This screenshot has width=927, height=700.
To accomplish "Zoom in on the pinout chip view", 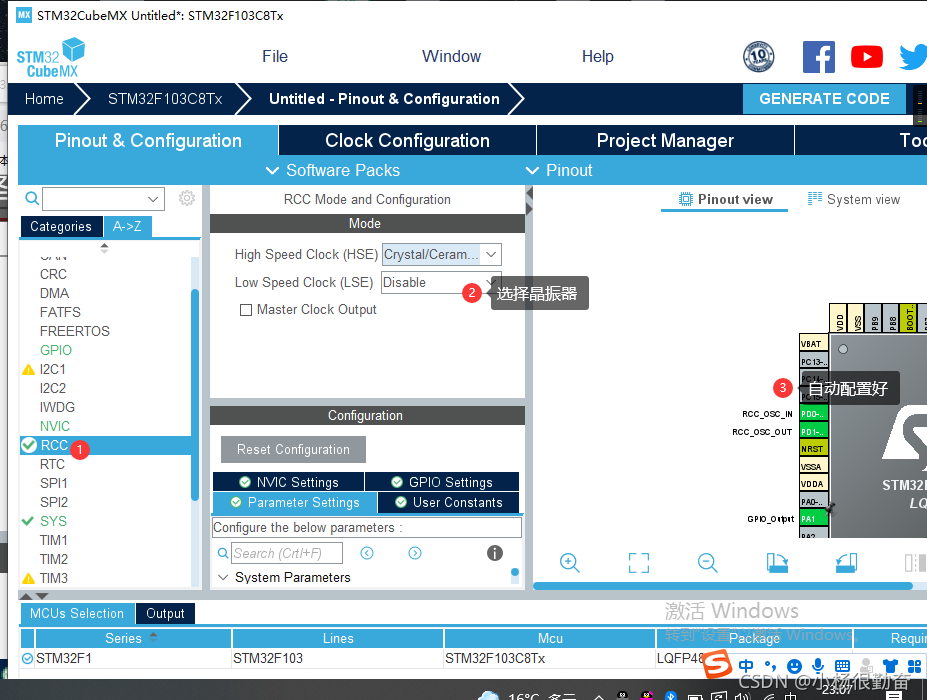I will [x=569, y=562].
